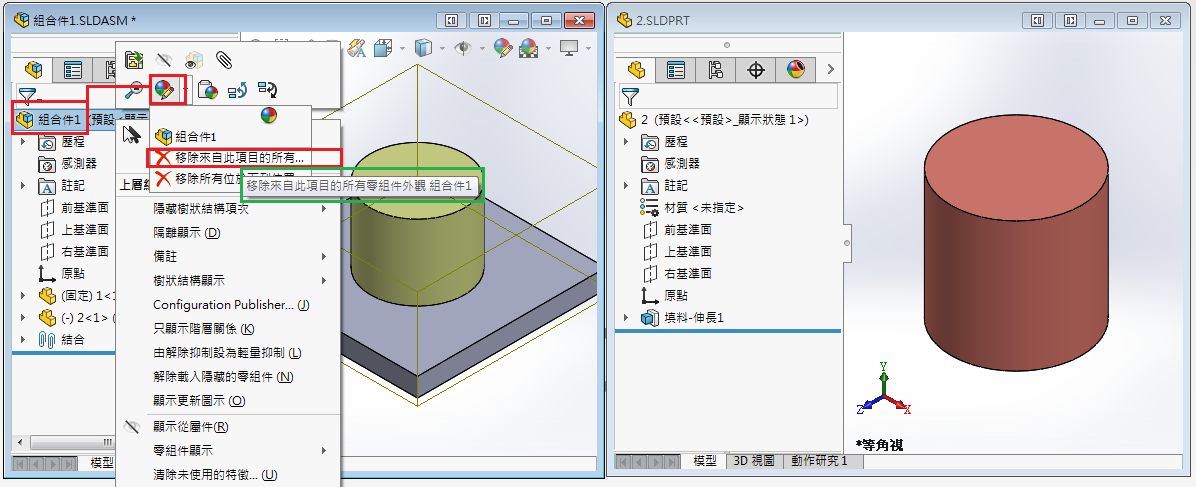This screenshot has width=1196, height=487.
Task: Click the Rollback icon with blue arrow
Action: tap(237, 90)
